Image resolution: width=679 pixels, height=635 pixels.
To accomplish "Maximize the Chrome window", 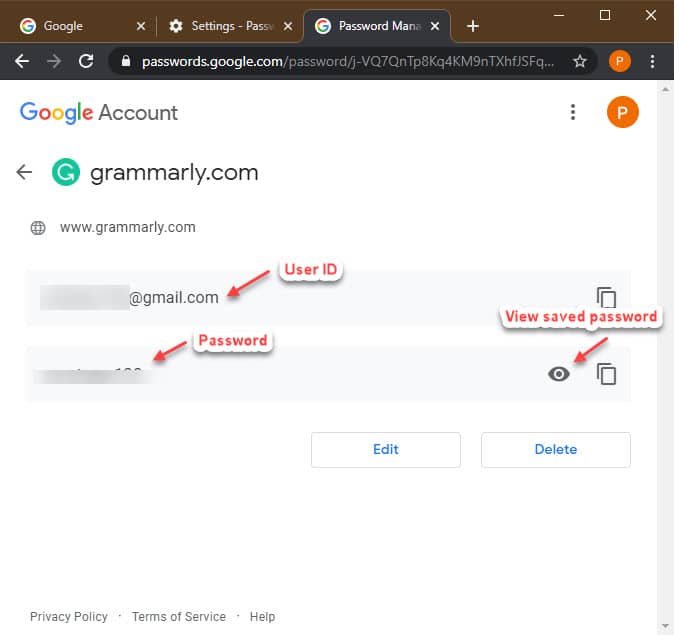I will (605, 15).
